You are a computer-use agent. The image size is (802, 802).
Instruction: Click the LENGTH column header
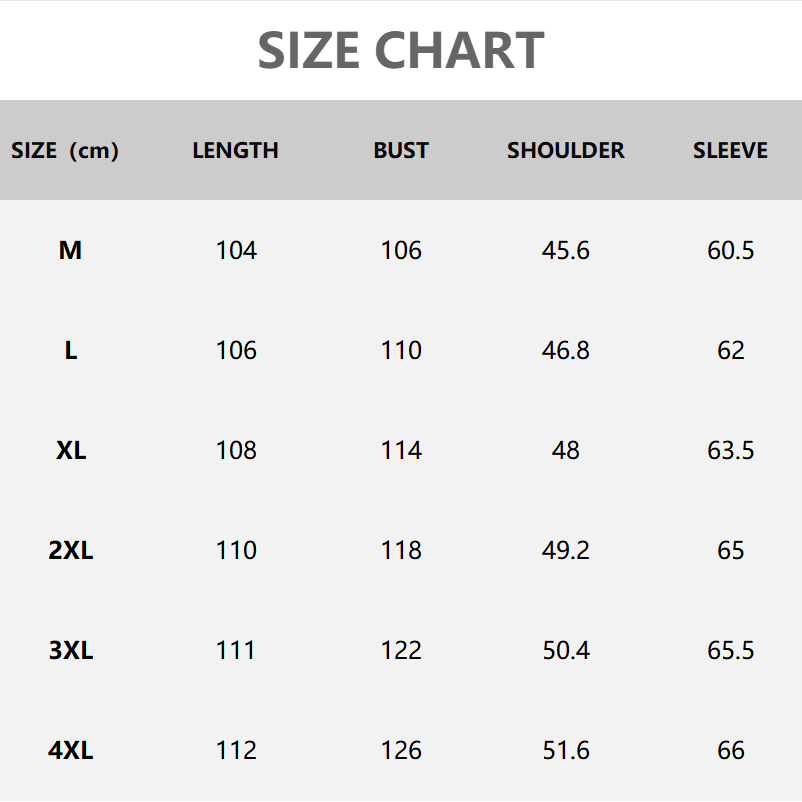[x=236, y=151]
